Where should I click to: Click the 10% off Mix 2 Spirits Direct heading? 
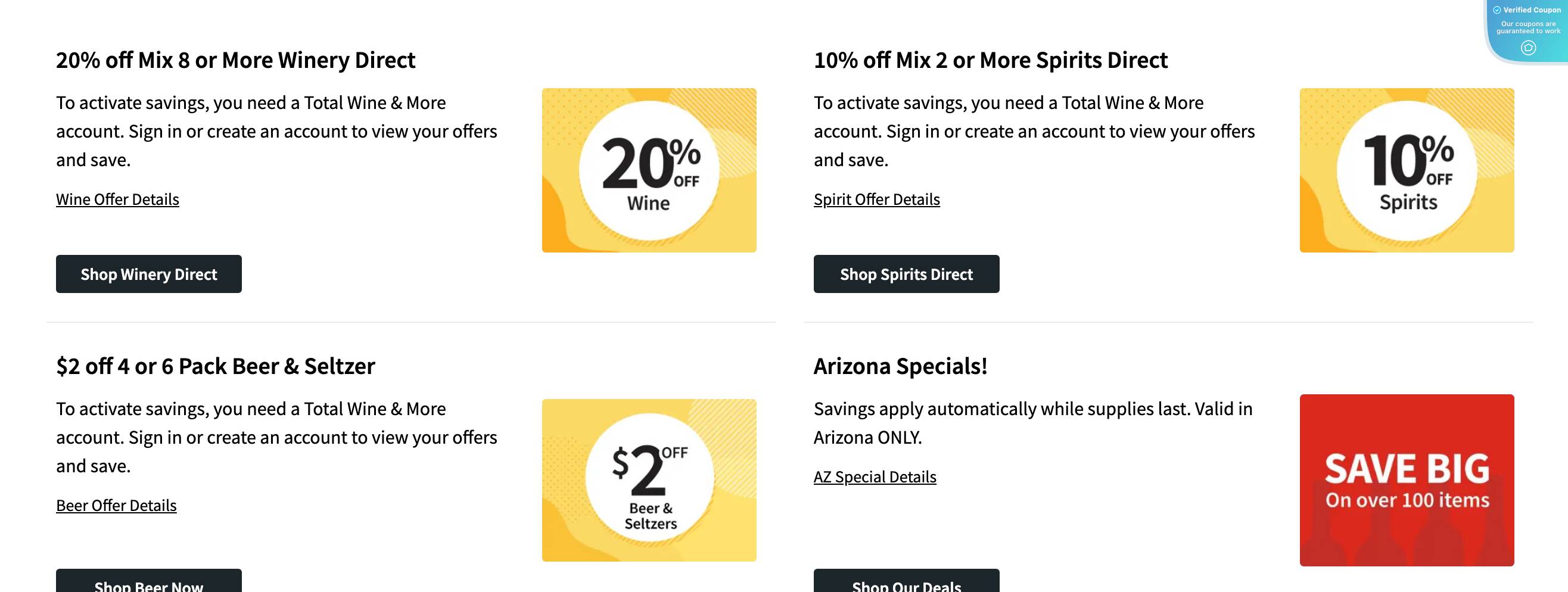click(990, 60)
